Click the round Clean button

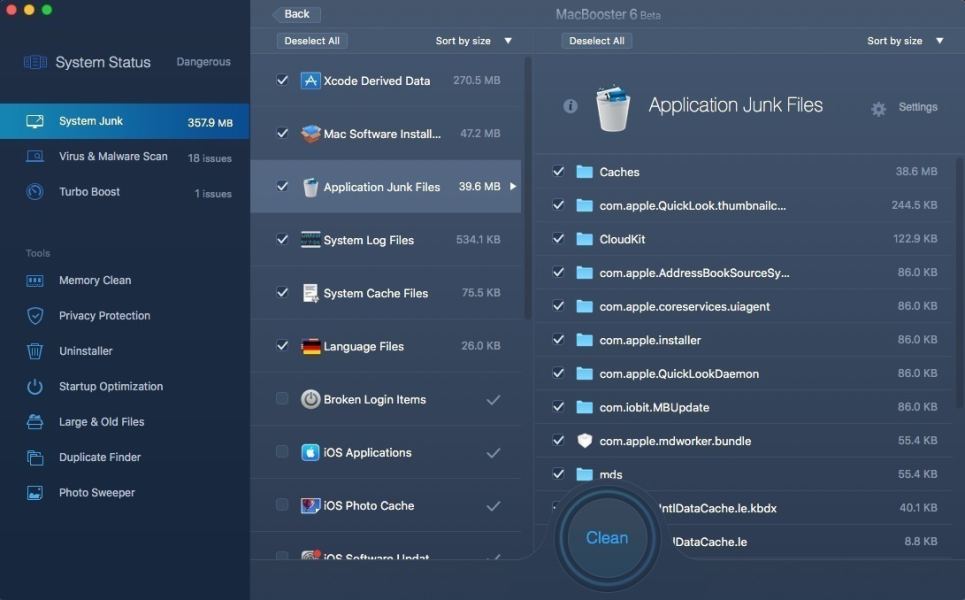click(607, 538)
